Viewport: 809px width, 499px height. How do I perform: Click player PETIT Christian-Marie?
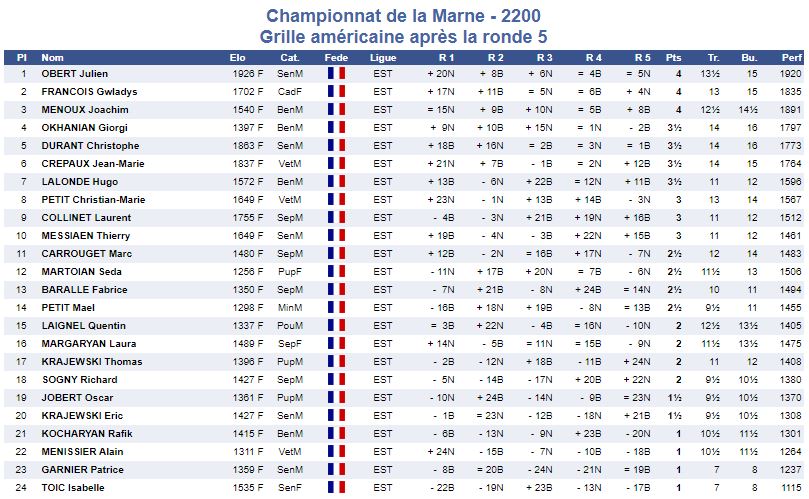coord(93,200)
